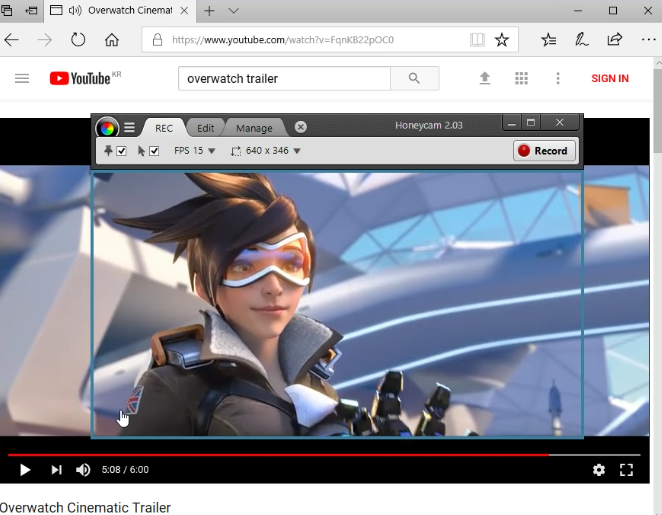
Task: Show tab previews chevron in Edge
Action: (233, 11)
